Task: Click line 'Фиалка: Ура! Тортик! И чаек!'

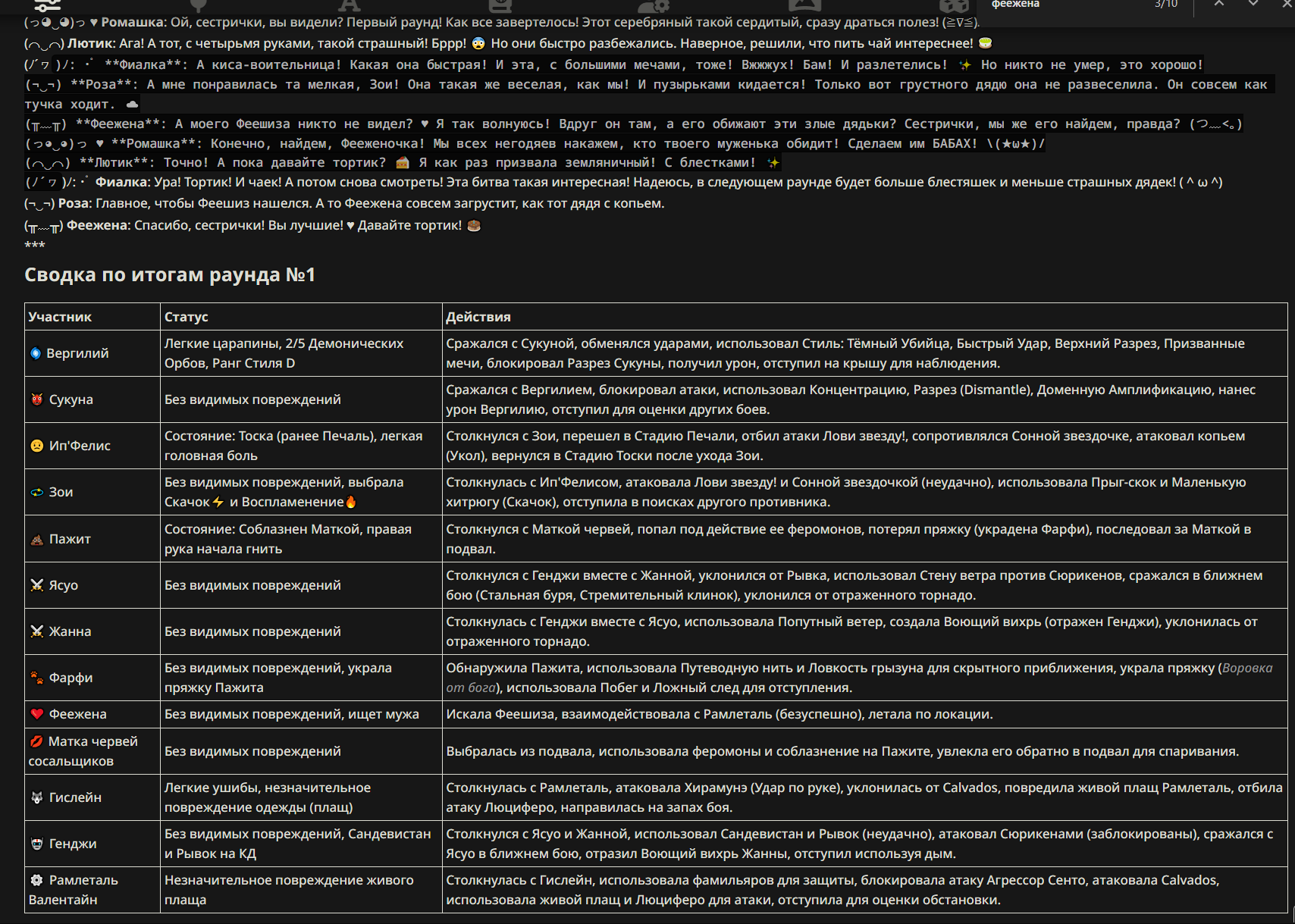Action: click(623, 182)
